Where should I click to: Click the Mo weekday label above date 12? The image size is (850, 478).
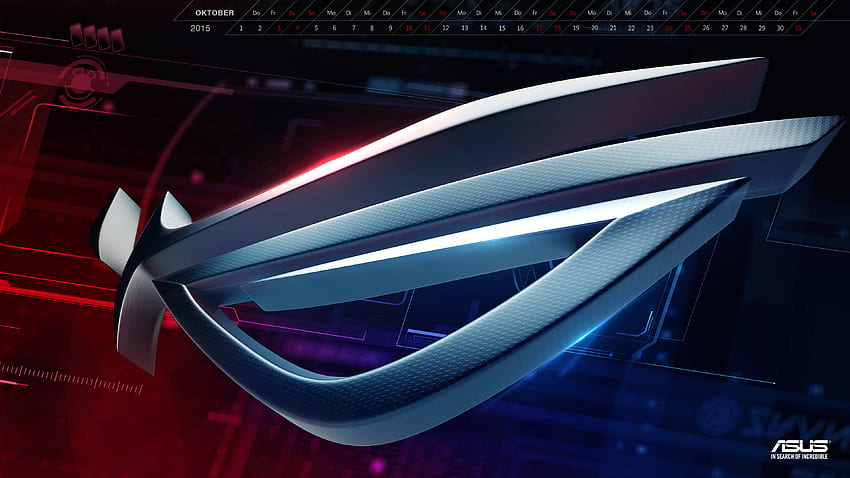(x=461, y=12)
